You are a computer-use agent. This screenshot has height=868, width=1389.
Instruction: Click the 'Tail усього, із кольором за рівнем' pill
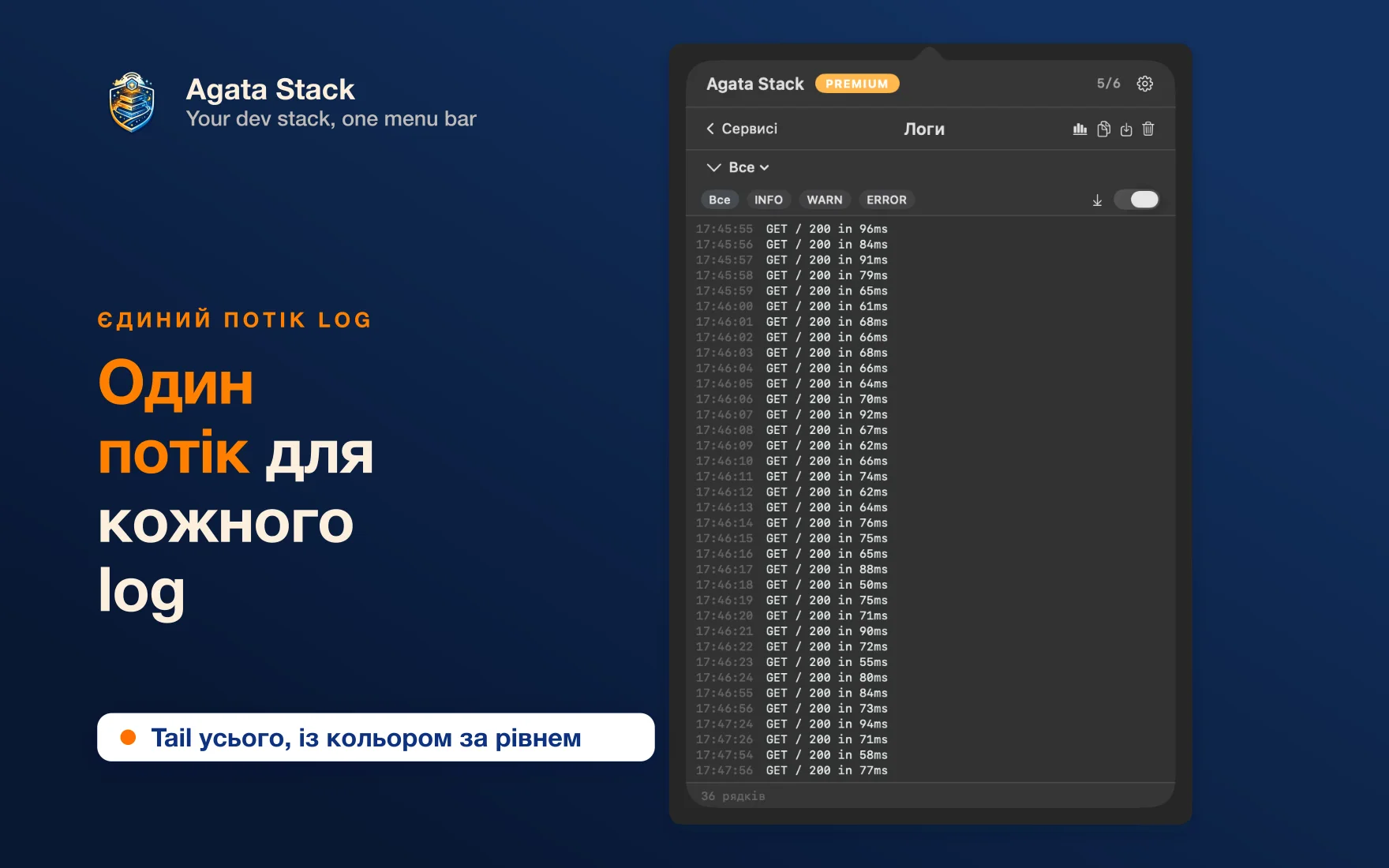point(376,737)
